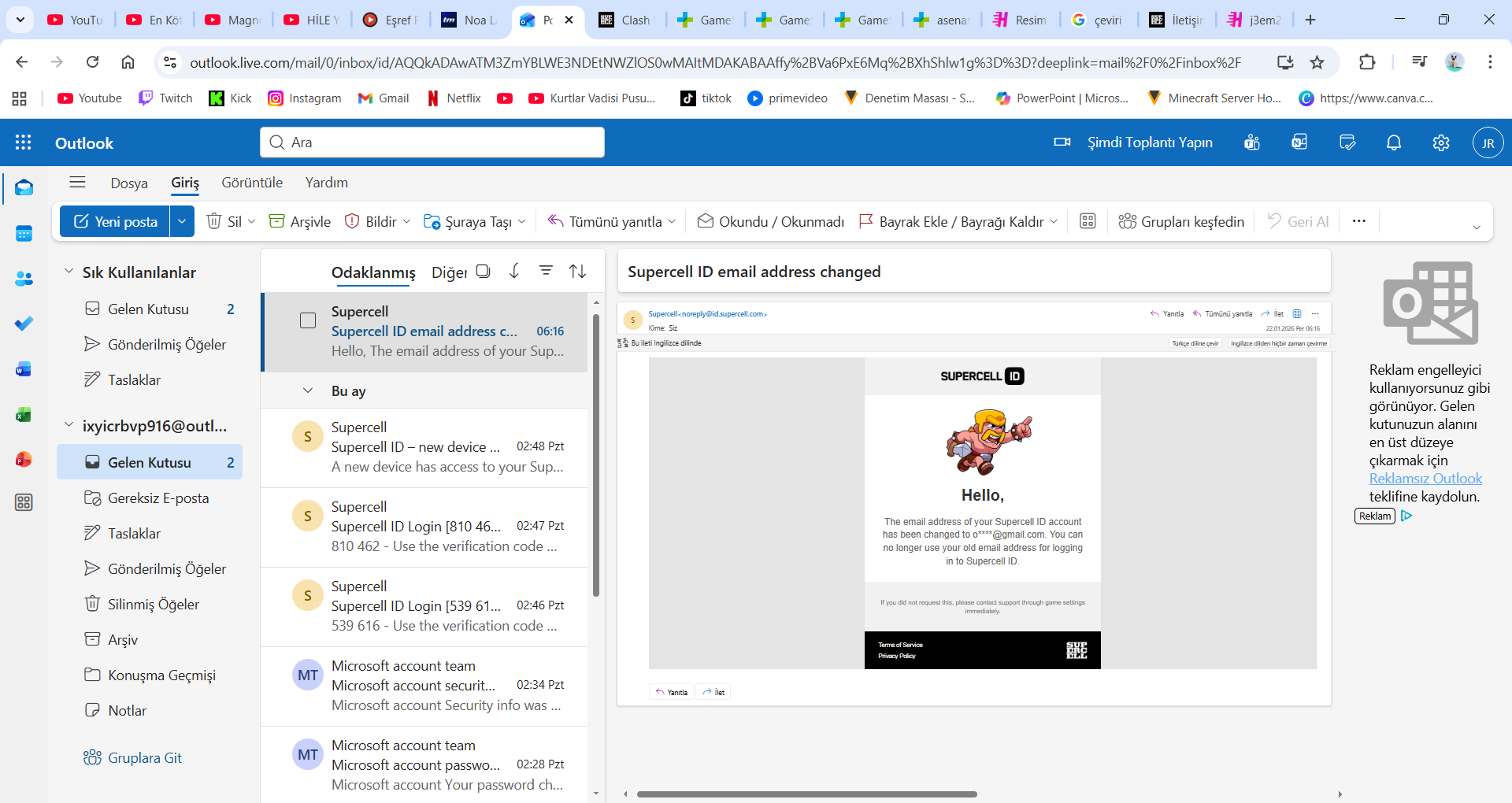The height and width of the screenshot is (803, 1512).
Task: Collapse Sık Kullanılanlar section
Action: (69, 272)
